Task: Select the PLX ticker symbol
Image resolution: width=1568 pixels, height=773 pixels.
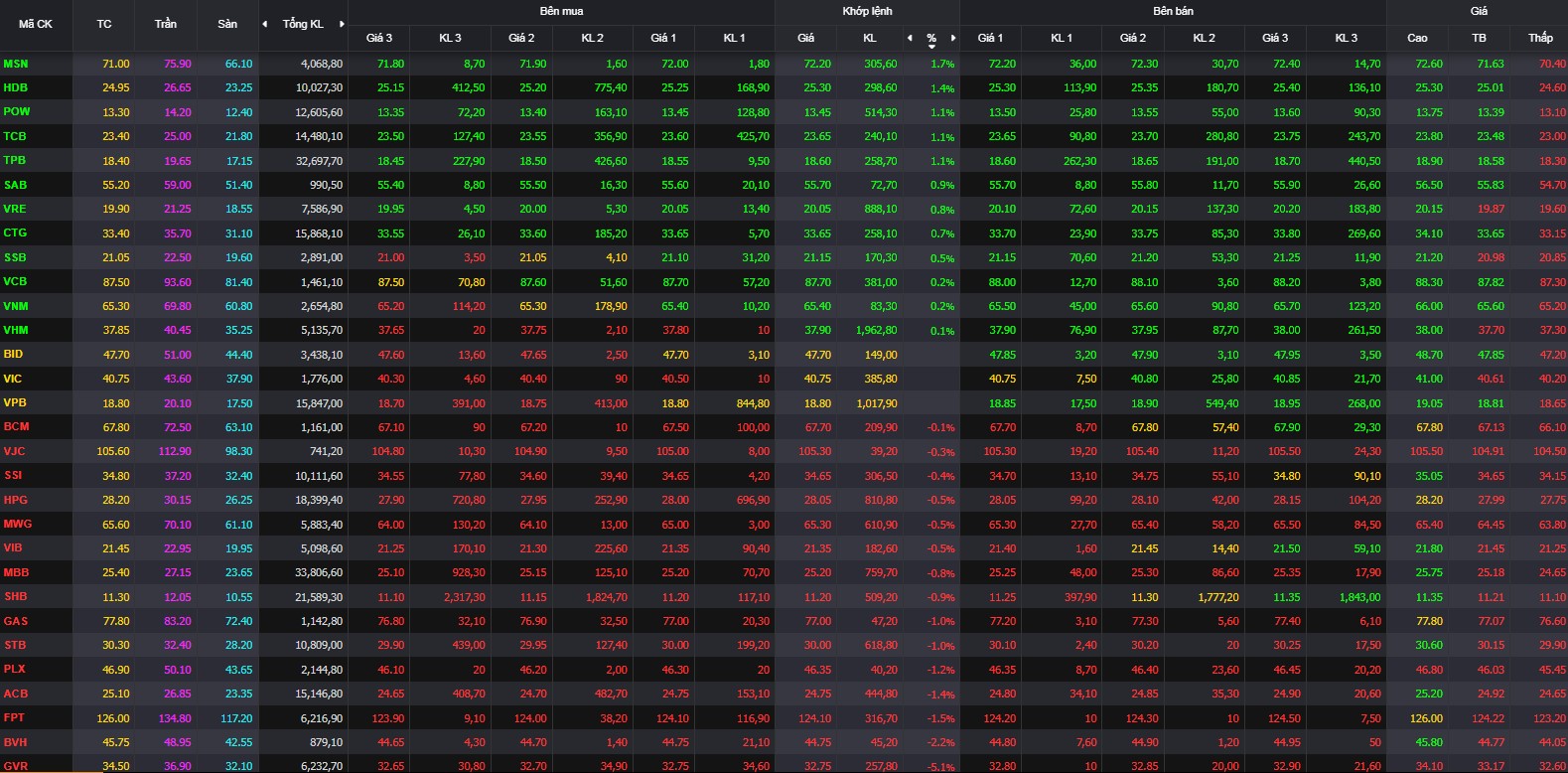Action: [x=15, y=670]
